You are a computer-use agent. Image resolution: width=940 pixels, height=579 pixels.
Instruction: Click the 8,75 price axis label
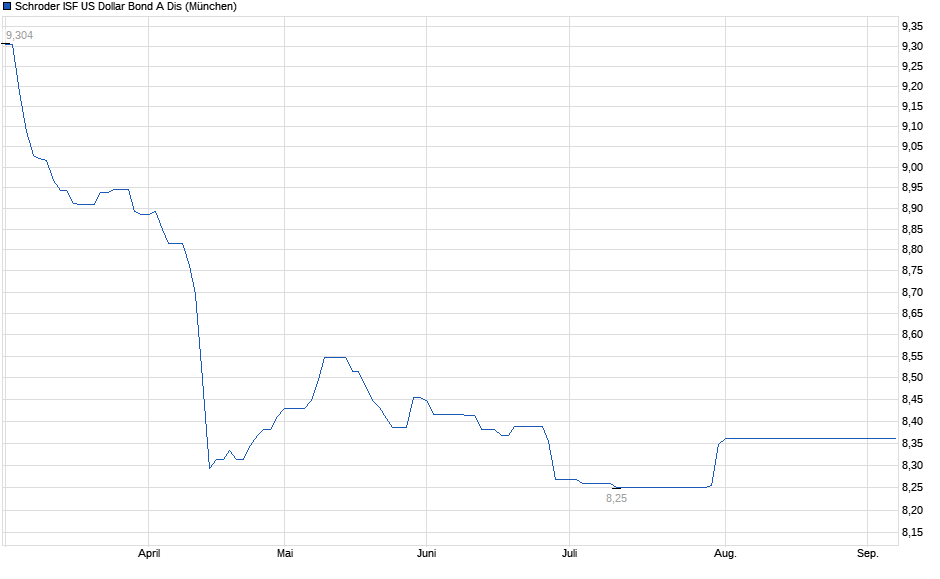coord(912,270)
